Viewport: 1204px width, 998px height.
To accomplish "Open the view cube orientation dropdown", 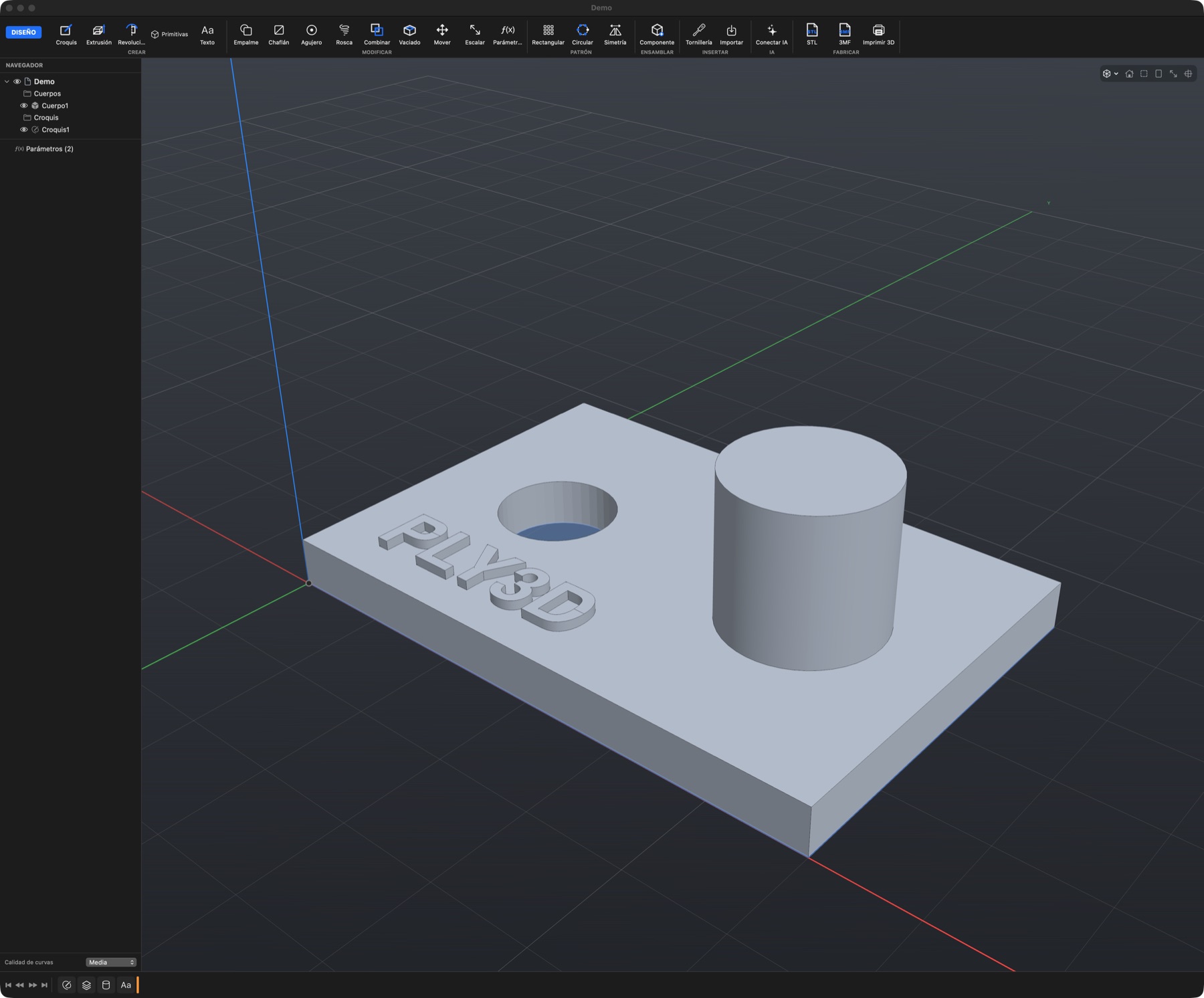I will point(1110,74).
